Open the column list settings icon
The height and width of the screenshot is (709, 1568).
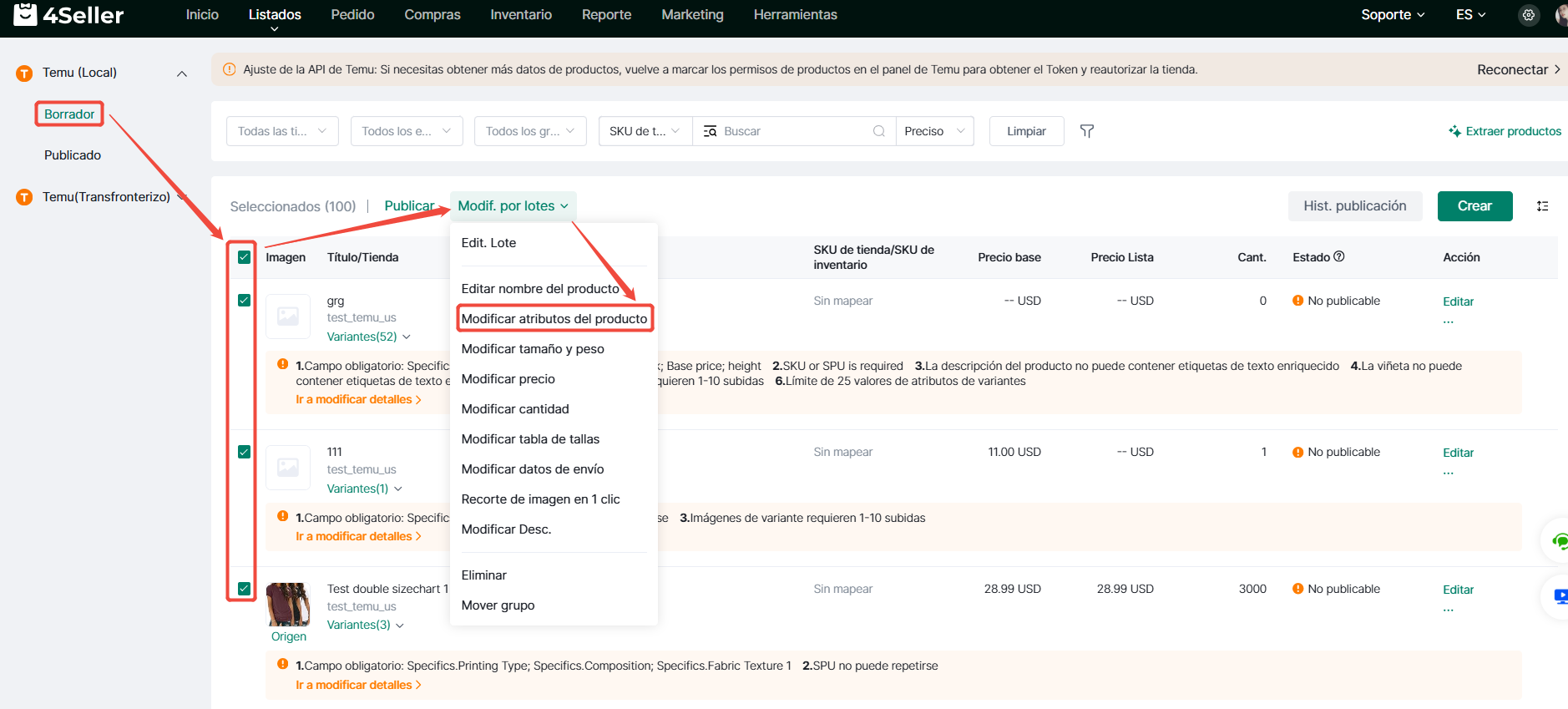(x=1542, y=206)
